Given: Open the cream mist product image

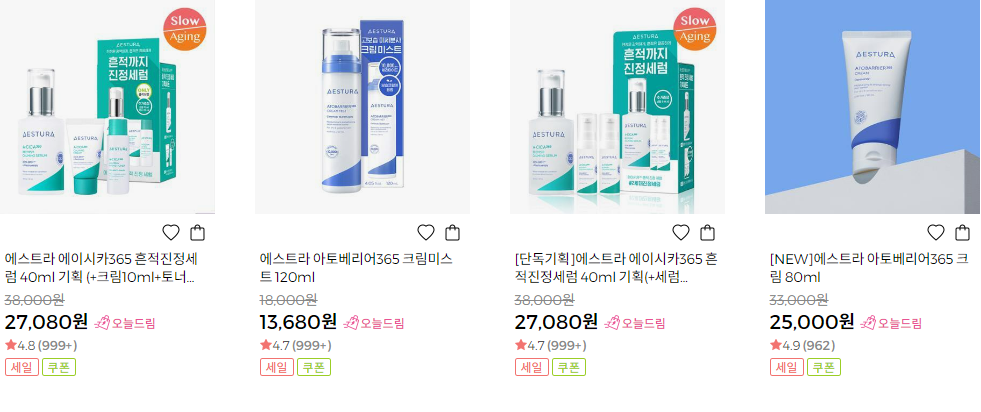Looking at the screenshot, I should (x=362, y=107).
